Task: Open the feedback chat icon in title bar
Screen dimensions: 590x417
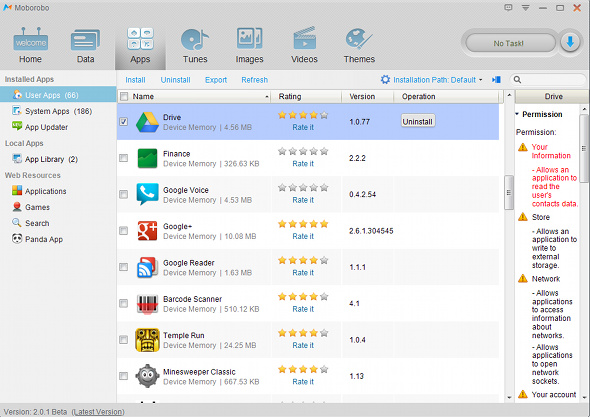Action: (508, 8)
